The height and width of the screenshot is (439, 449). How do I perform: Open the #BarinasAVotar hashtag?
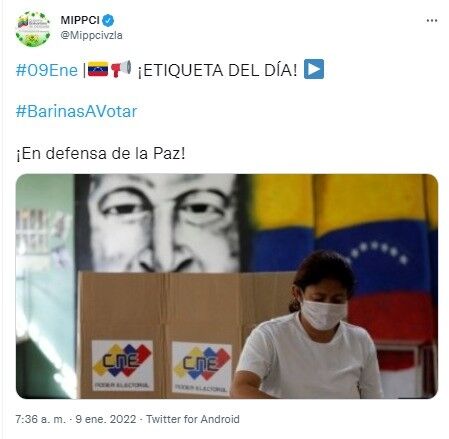click(76, 111)
